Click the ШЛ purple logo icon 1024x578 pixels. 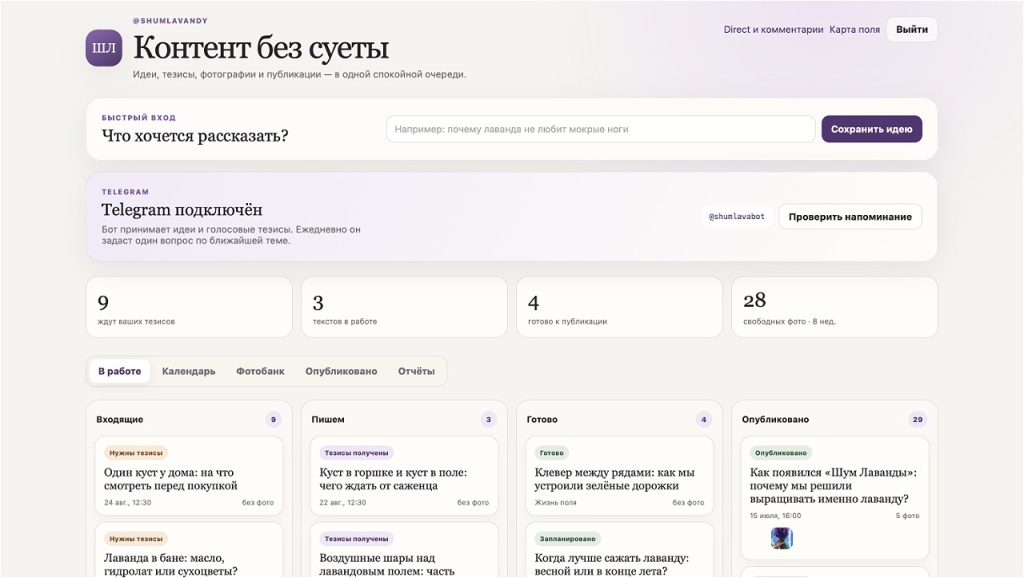pos(104,48)
